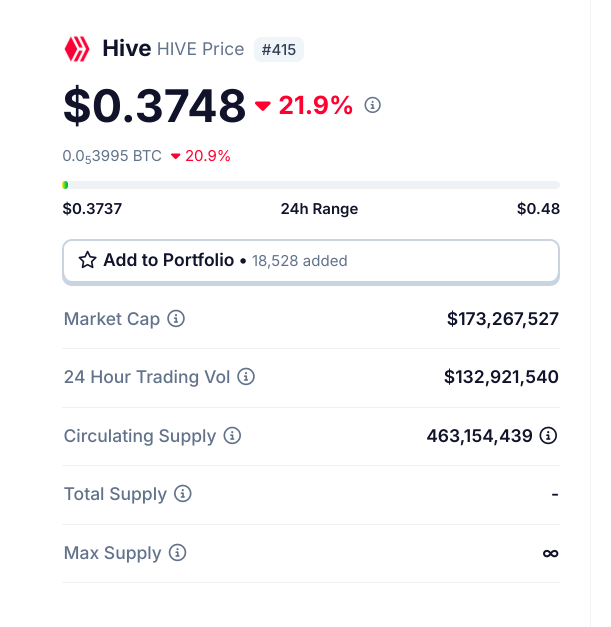Click the $0.3748 price value
This screenshot has height=627, width=611.
coord(154,106)
